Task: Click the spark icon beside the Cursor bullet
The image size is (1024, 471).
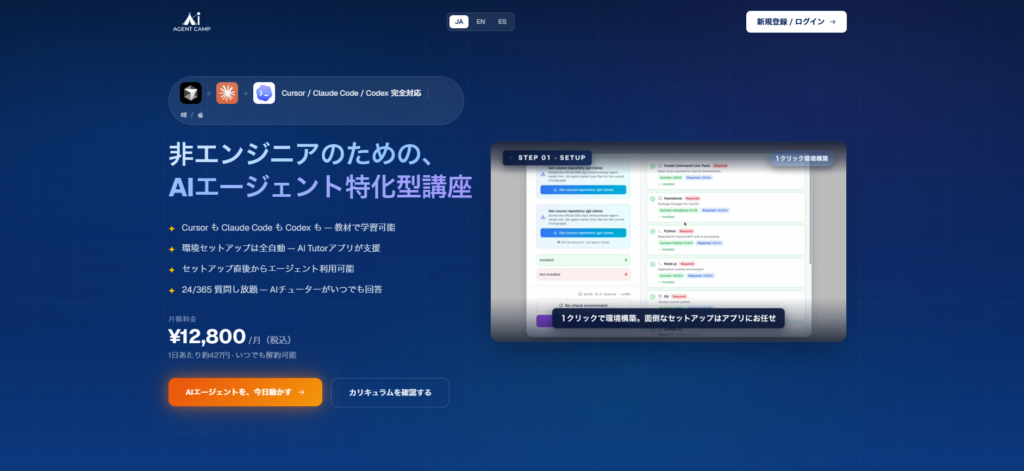Action: pyautogui.click(x=172, y=228)
